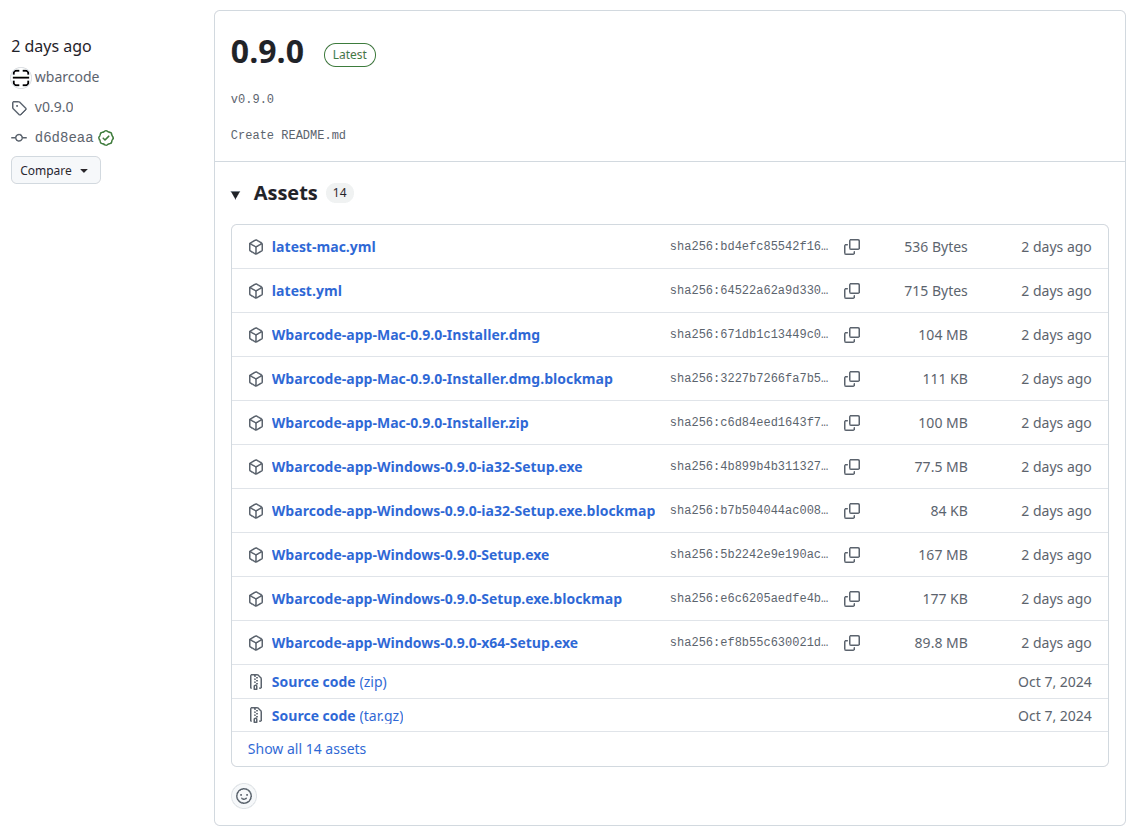Click the Latest release badge
The width and height of the screenshot is (1135, 836).
coord(349,54)
